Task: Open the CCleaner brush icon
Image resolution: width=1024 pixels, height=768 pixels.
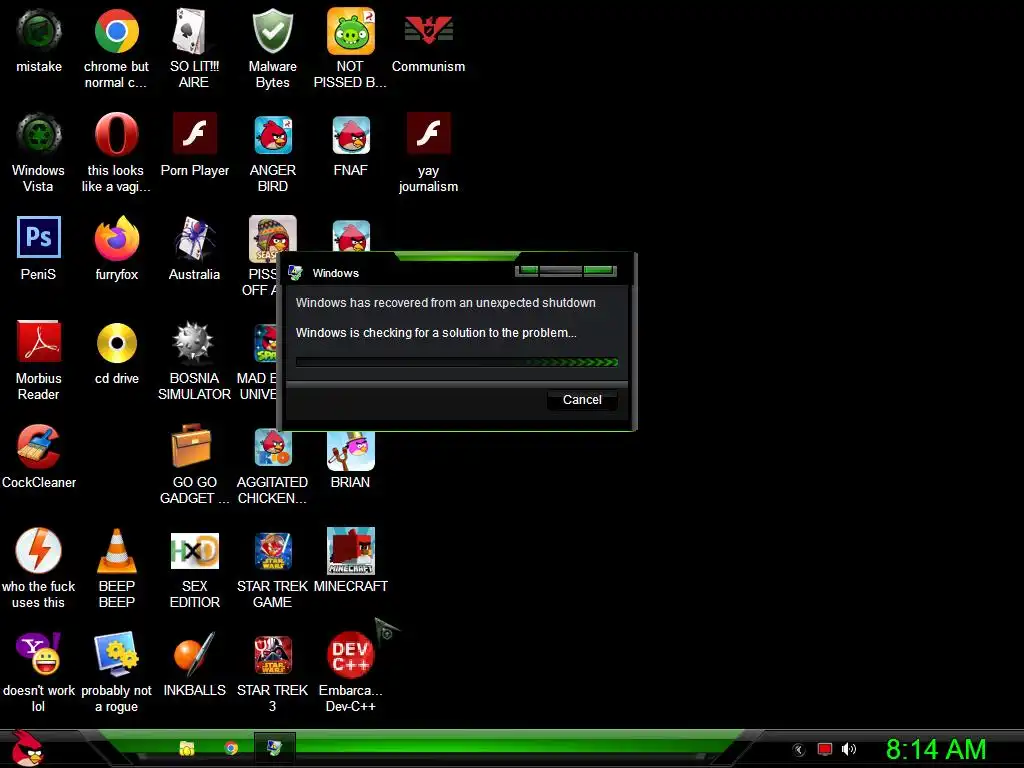Action: coord(39,447)
